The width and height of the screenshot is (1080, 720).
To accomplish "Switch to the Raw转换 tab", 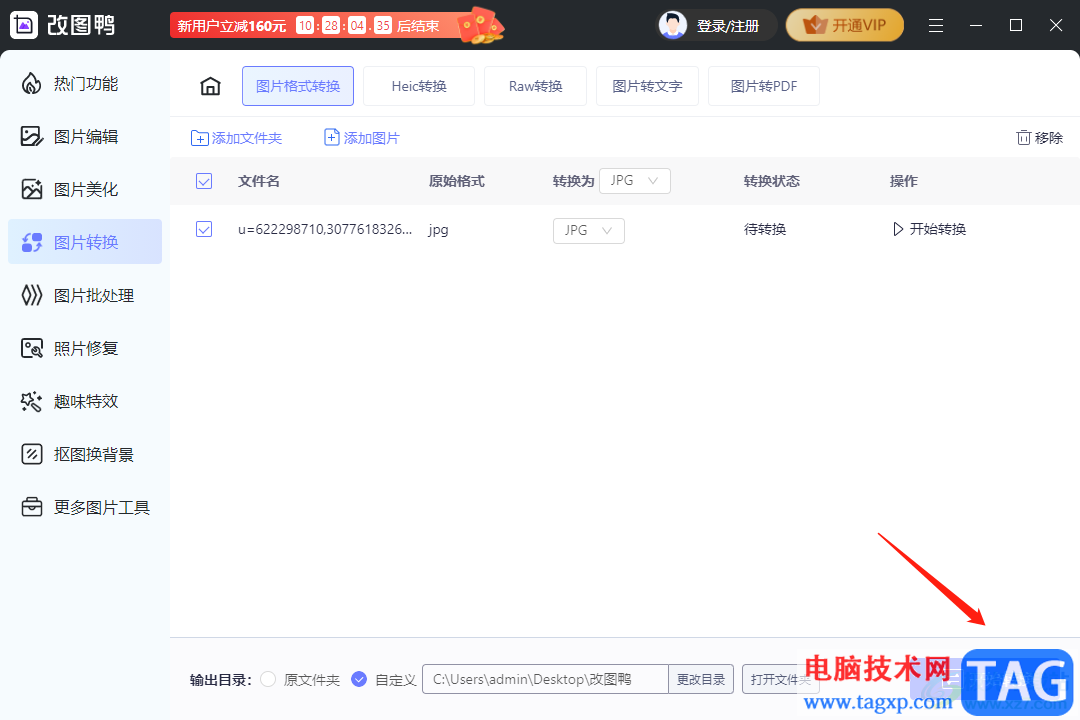I will [535, 86].
